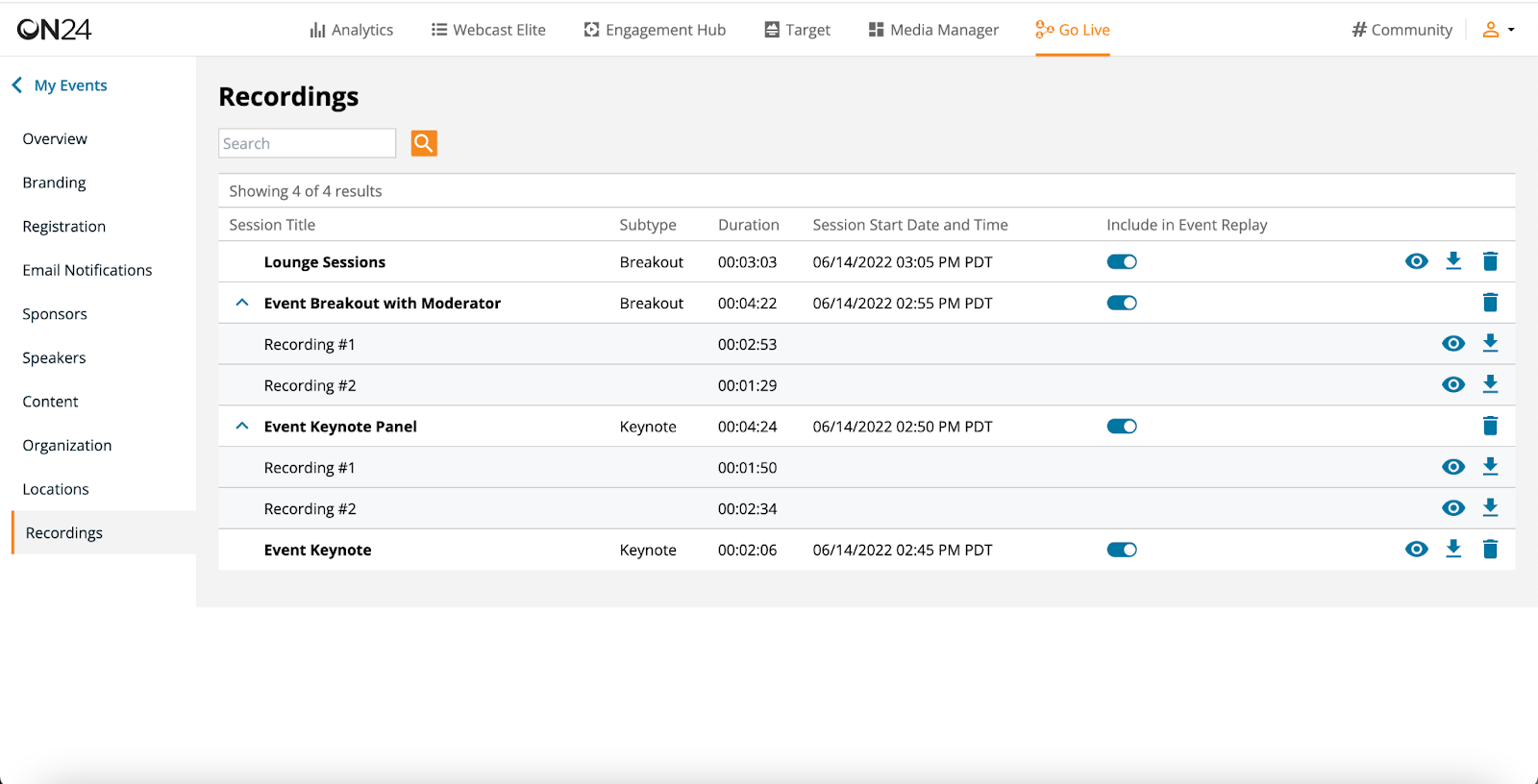Viewport: 1538px width, 784px height.
Task: Preview the Lounge Sessions recording
Action: [1416, 261]
